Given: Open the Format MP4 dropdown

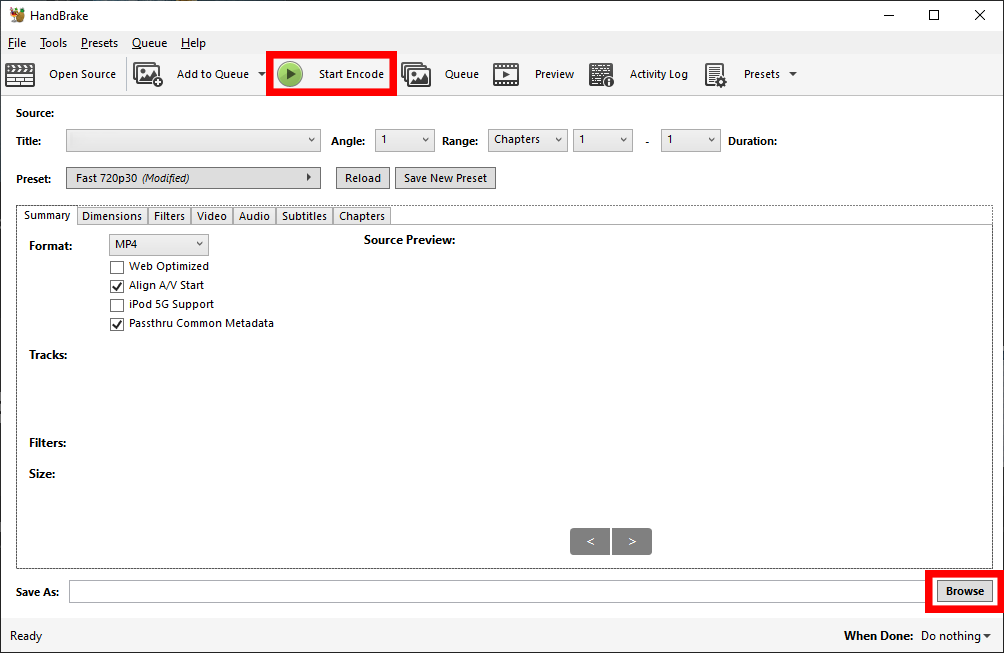Looking at the screenshot, I should coord(159,245).
